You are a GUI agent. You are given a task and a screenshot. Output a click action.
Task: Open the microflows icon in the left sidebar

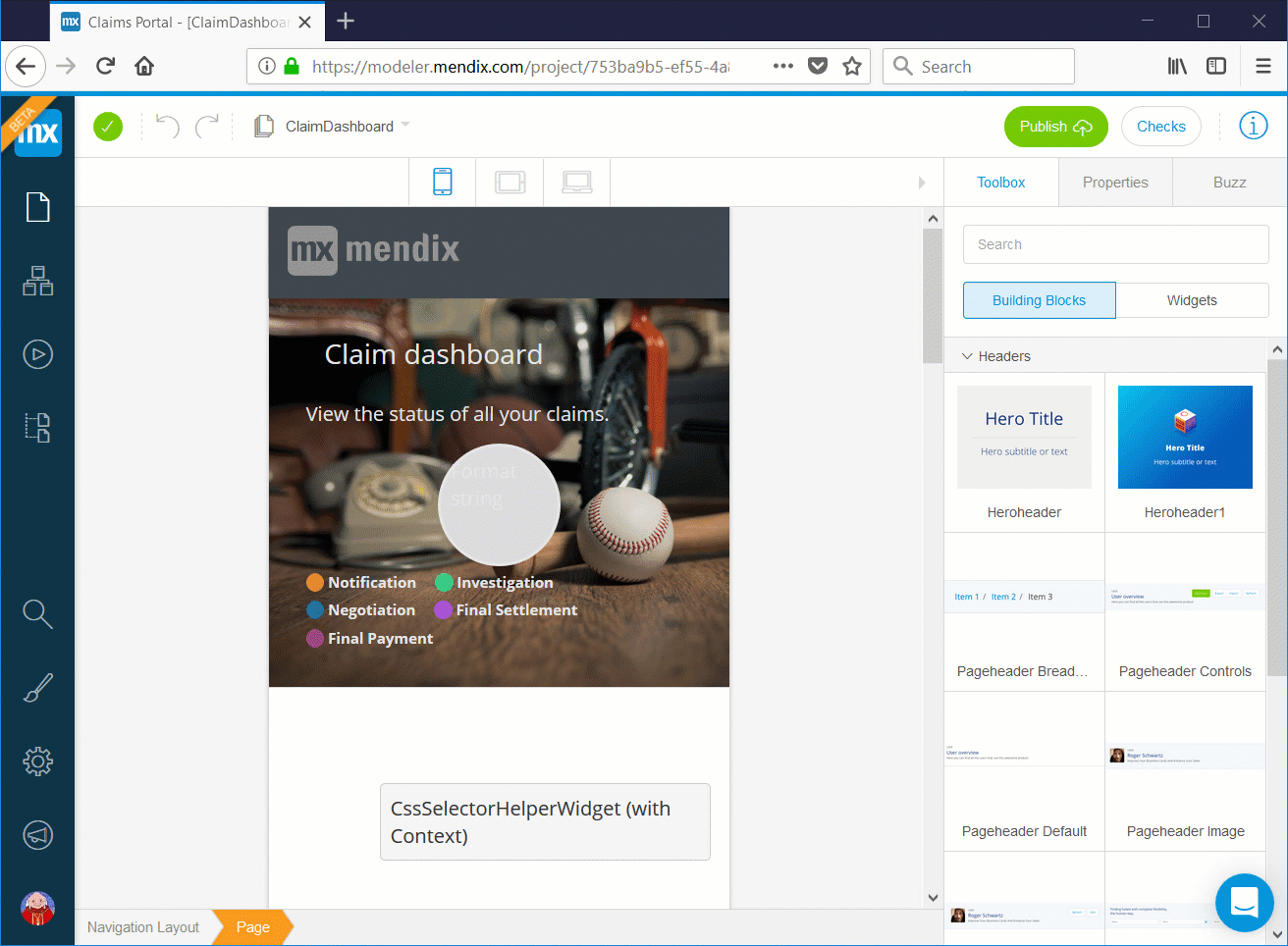pyautogui.click(x=37, y=427)
